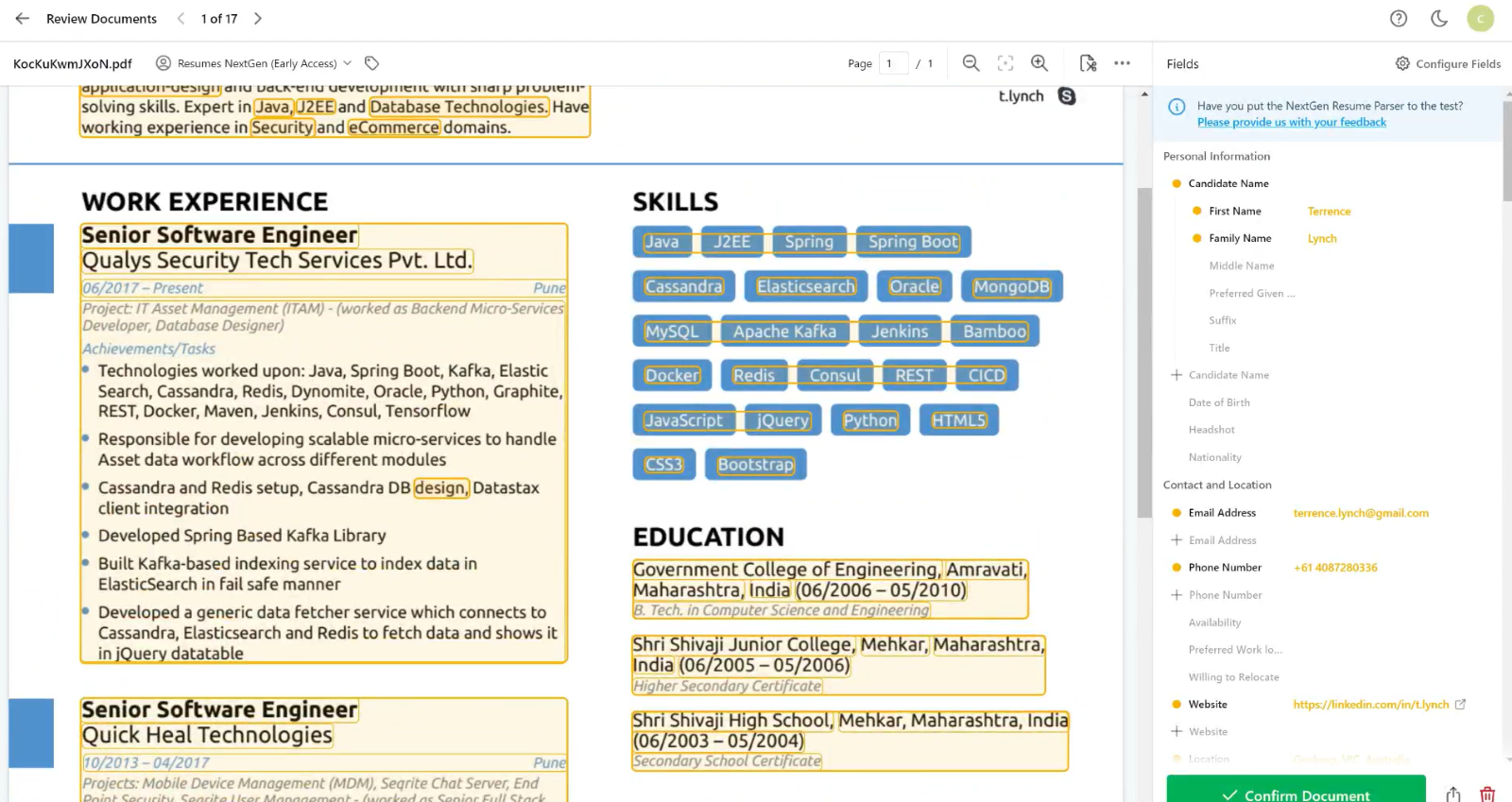1512x802 pixels.
Task: Delete document with trash icon
Action: (1487, 793)
